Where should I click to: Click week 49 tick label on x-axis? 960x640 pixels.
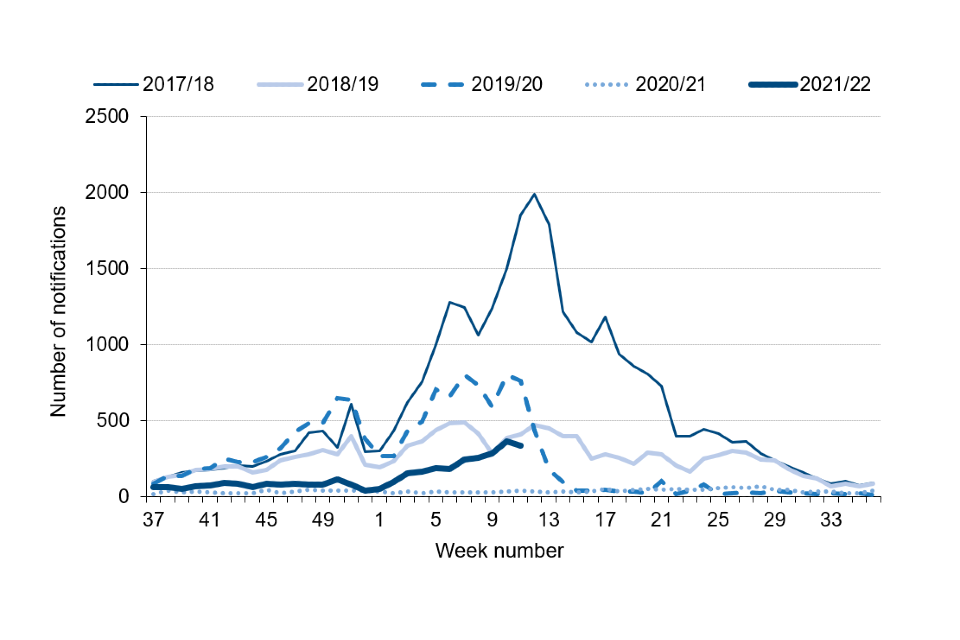[323, 520]
